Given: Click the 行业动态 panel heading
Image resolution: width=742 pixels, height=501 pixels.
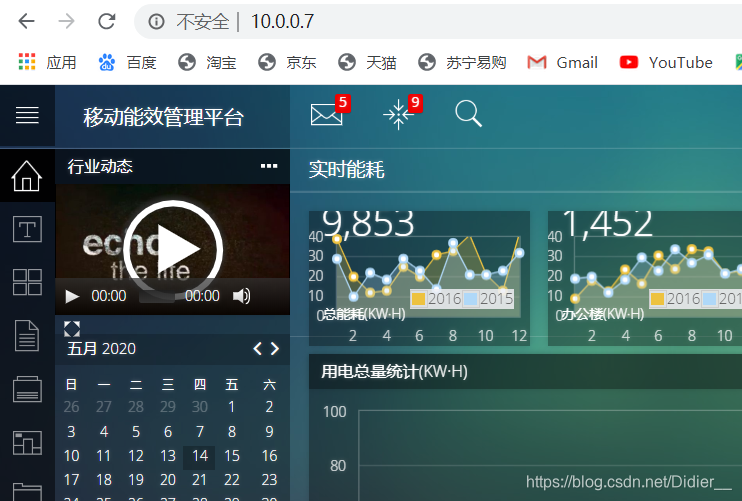Looking at the screenshot, I should pos(100,166).
